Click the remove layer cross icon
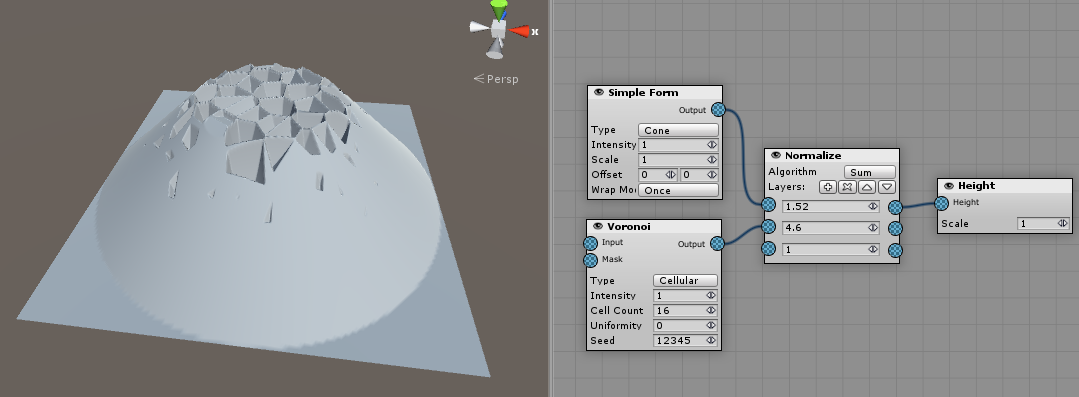Screen dimensions: 1079x397 click(x=848, y=186)
